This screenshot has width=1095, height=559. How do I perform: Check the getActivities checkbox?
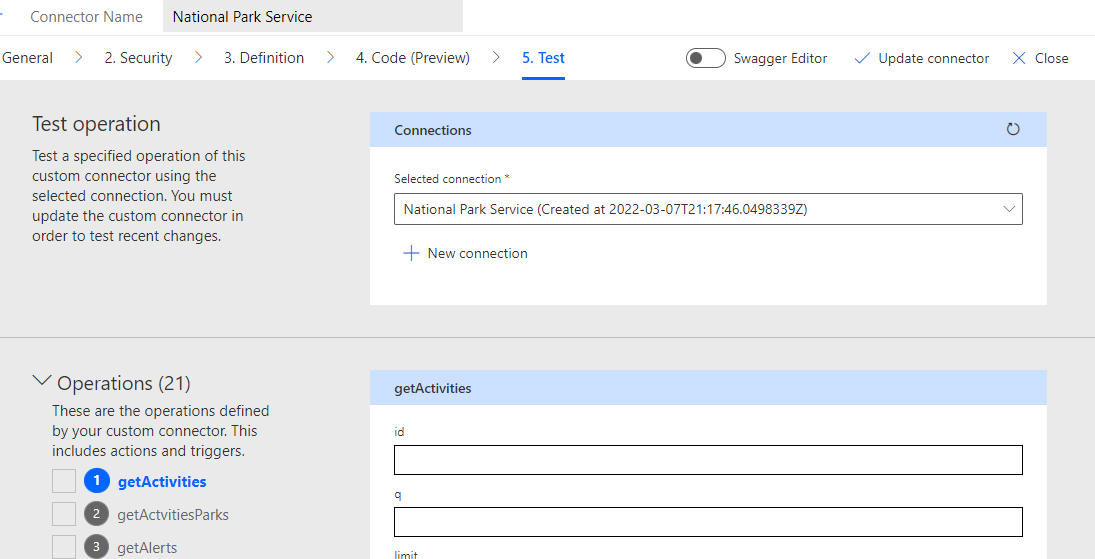click(64, 481)
